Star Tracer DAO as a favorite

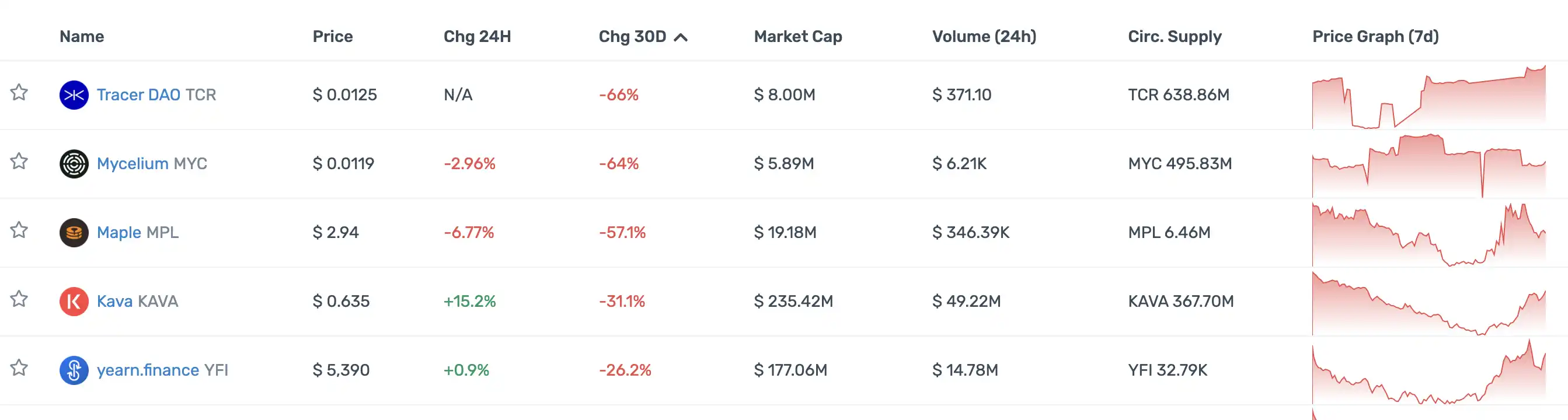click(19, 92)
